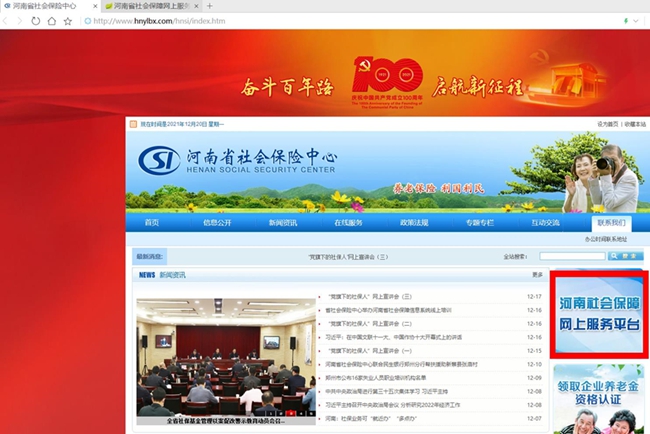650x434 pixels.
Task: Open news "党旗下的社保人"网上宣讲会（二）
Action: [x=370, y=323]
